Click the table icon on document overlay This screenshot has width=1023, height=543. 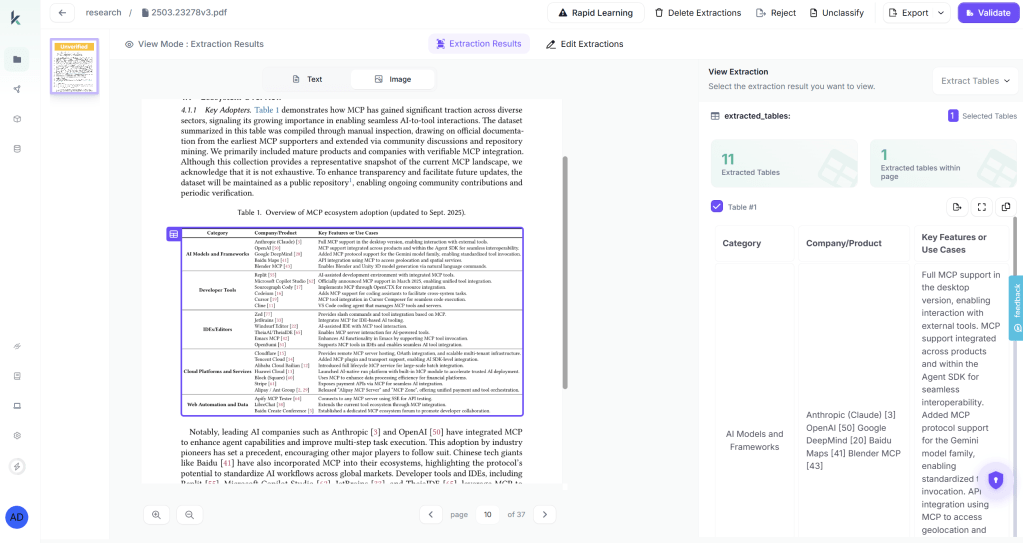click(174, 233)
